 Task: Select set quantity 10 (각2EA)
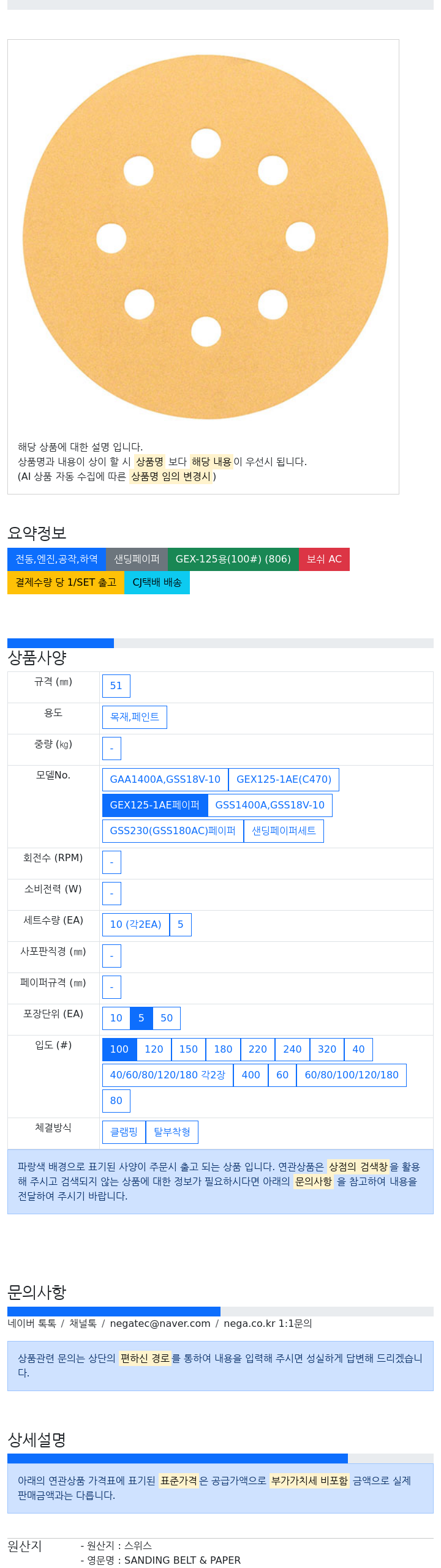(135, 925)
